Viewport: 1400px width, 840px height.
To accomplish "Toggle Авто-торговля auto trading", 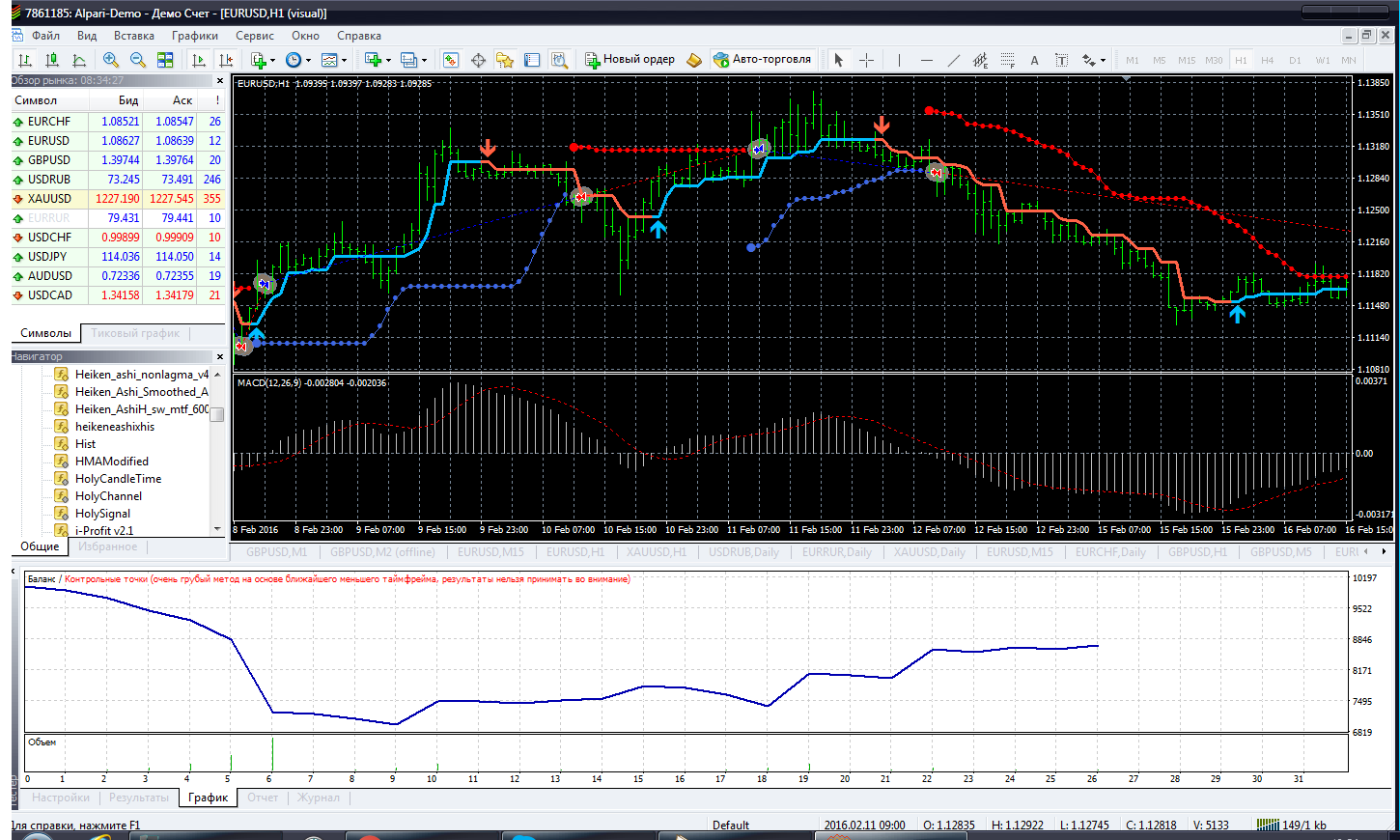I will [x=763, y=60].
